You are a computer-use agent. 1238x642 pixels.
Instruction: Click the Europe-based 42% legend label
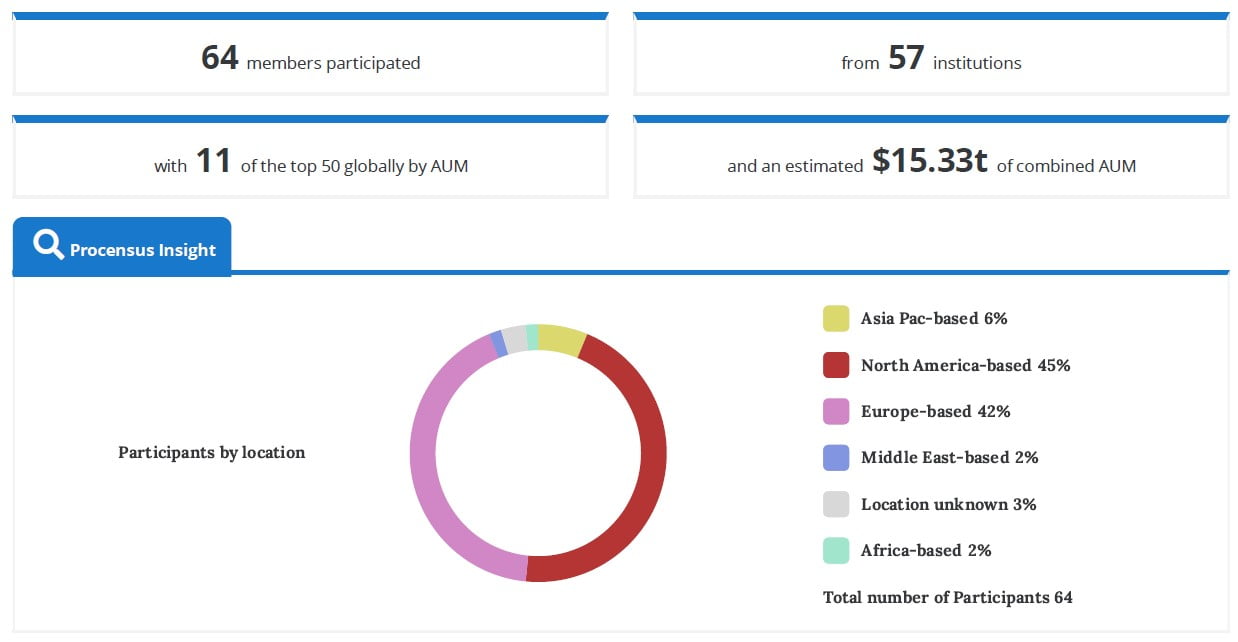click(935, 411)
